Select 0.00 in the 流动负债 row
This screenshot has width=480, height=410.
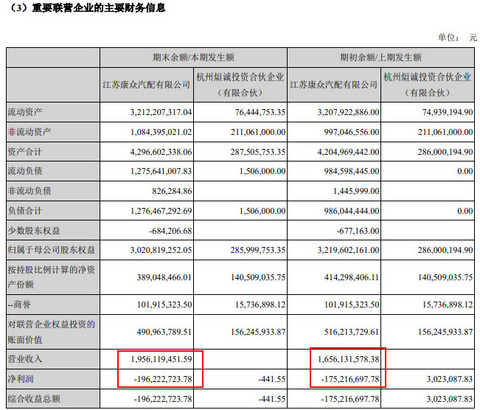pos(465,171)
